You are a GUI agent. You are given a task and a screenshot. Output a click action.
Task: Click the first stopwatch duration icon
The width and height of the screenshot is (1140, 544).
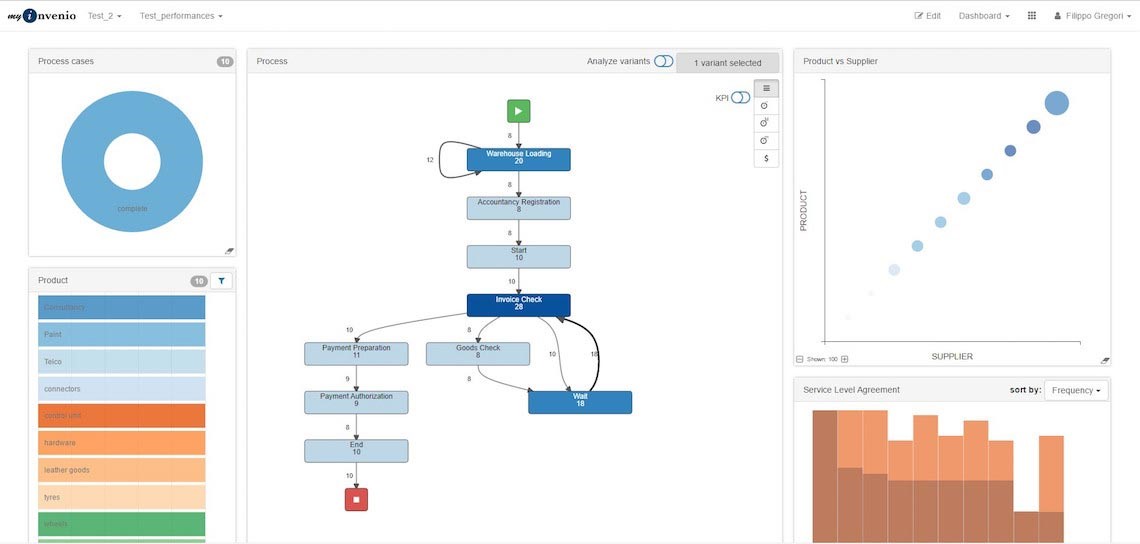coord(765,106)
